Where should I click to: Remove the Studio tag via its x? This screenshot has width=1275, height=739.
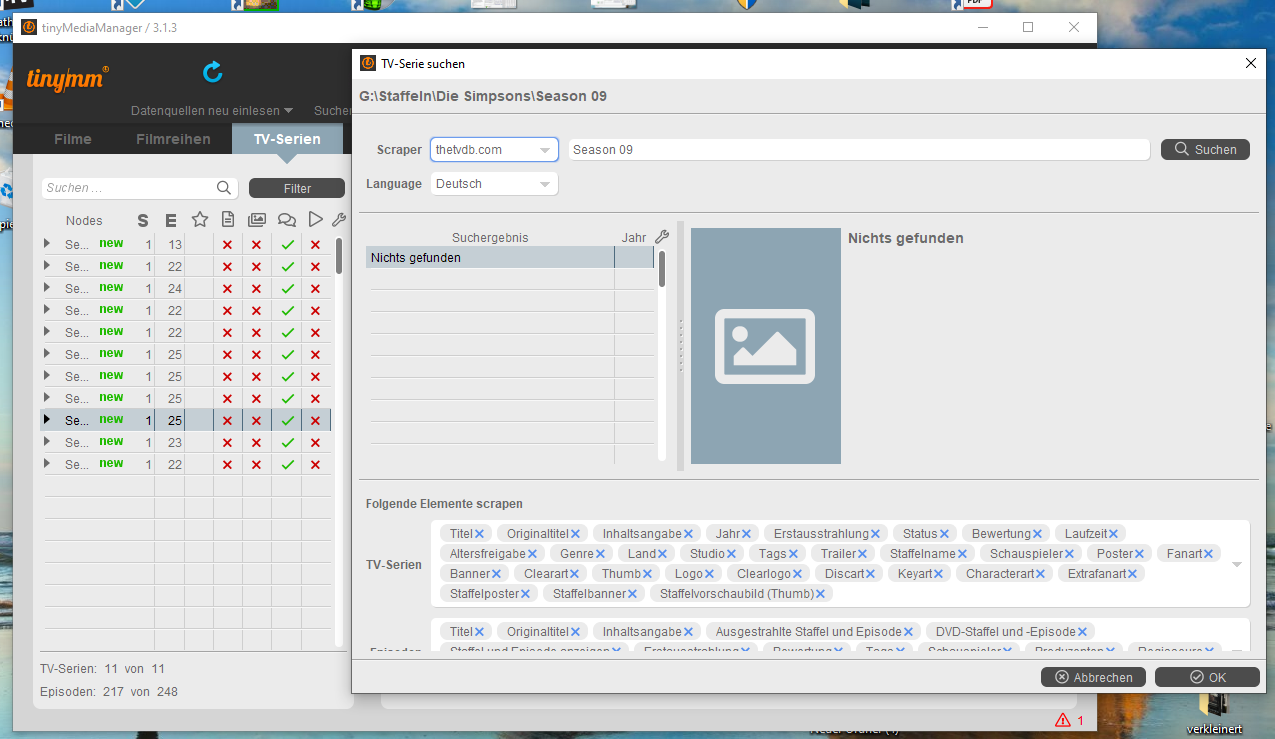[x=731, y=554]
